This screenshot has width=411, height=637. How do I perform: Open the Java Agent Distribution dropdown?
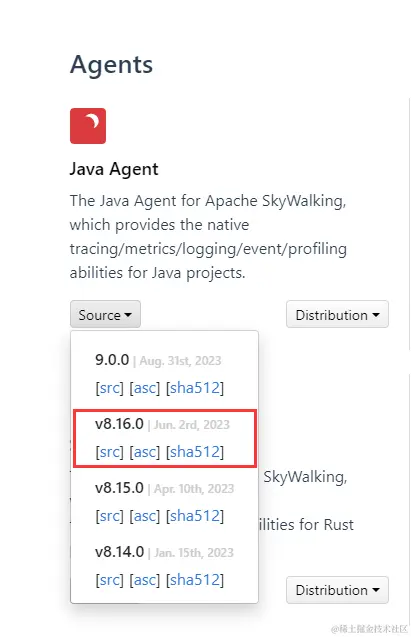click(x=337, y=314)
